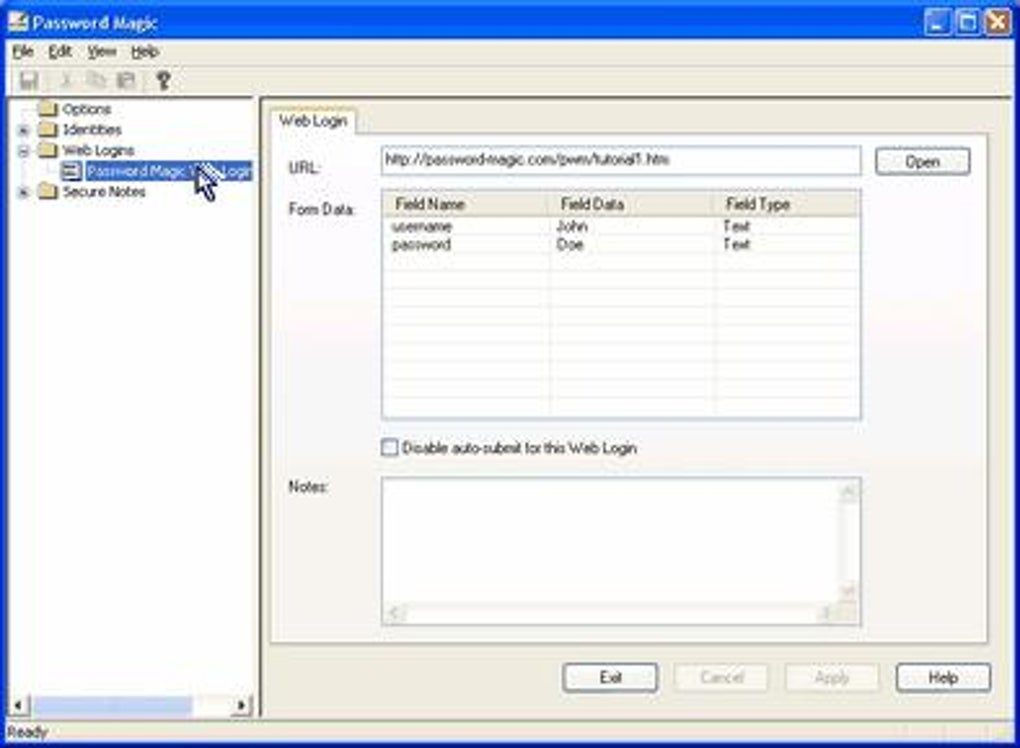Select the username row in Form Data
Screen dimensions: 1020x748
click(x=621, y=226)
